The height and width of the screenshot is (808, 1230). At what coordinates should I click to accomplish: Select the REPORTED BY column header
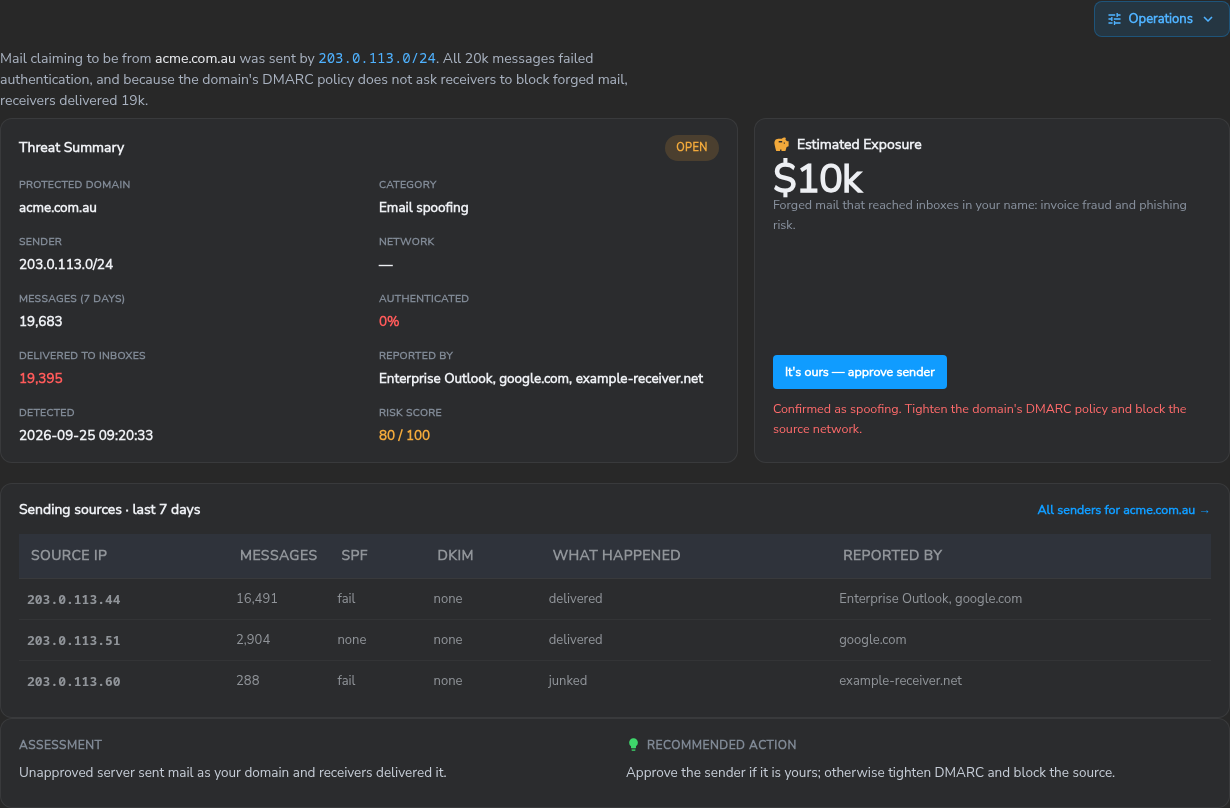[892, 555]
